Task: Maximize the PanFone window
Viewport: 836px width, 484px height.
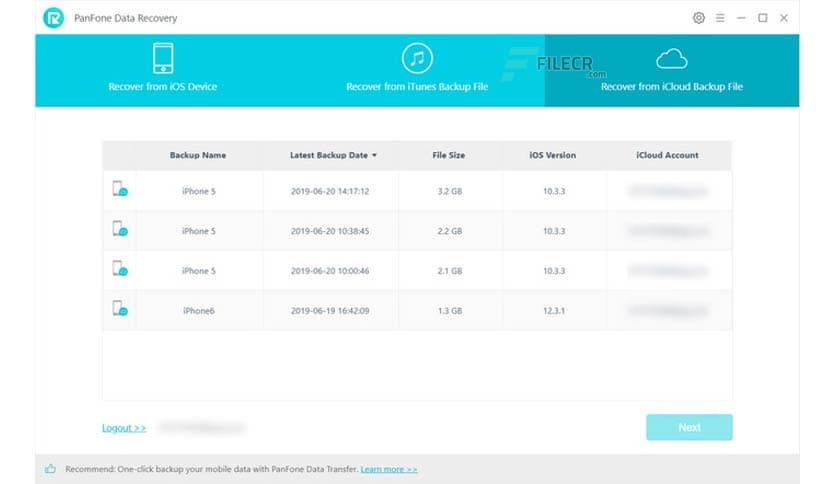Action: (762, 18)
